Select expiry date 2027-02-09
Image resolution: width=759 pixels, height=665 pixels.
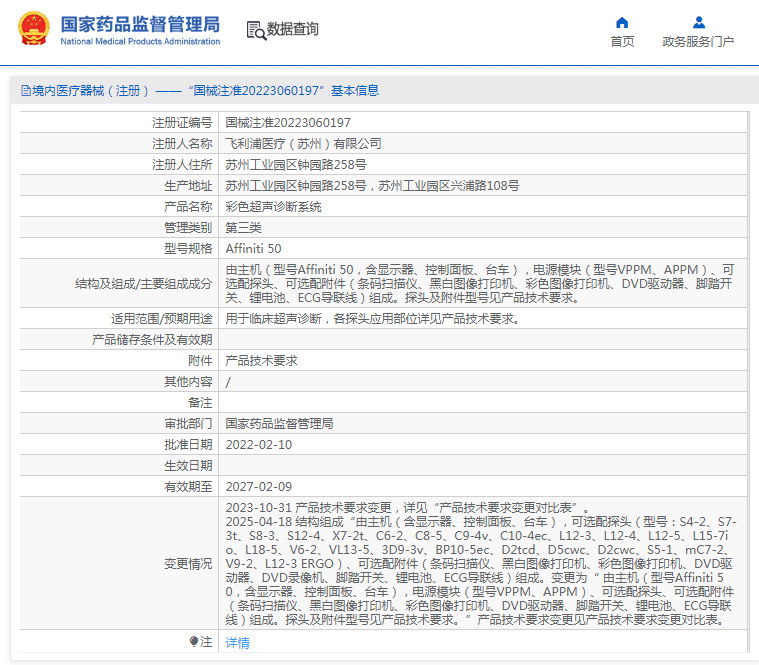pyautogui.click(x=258, y=486)
